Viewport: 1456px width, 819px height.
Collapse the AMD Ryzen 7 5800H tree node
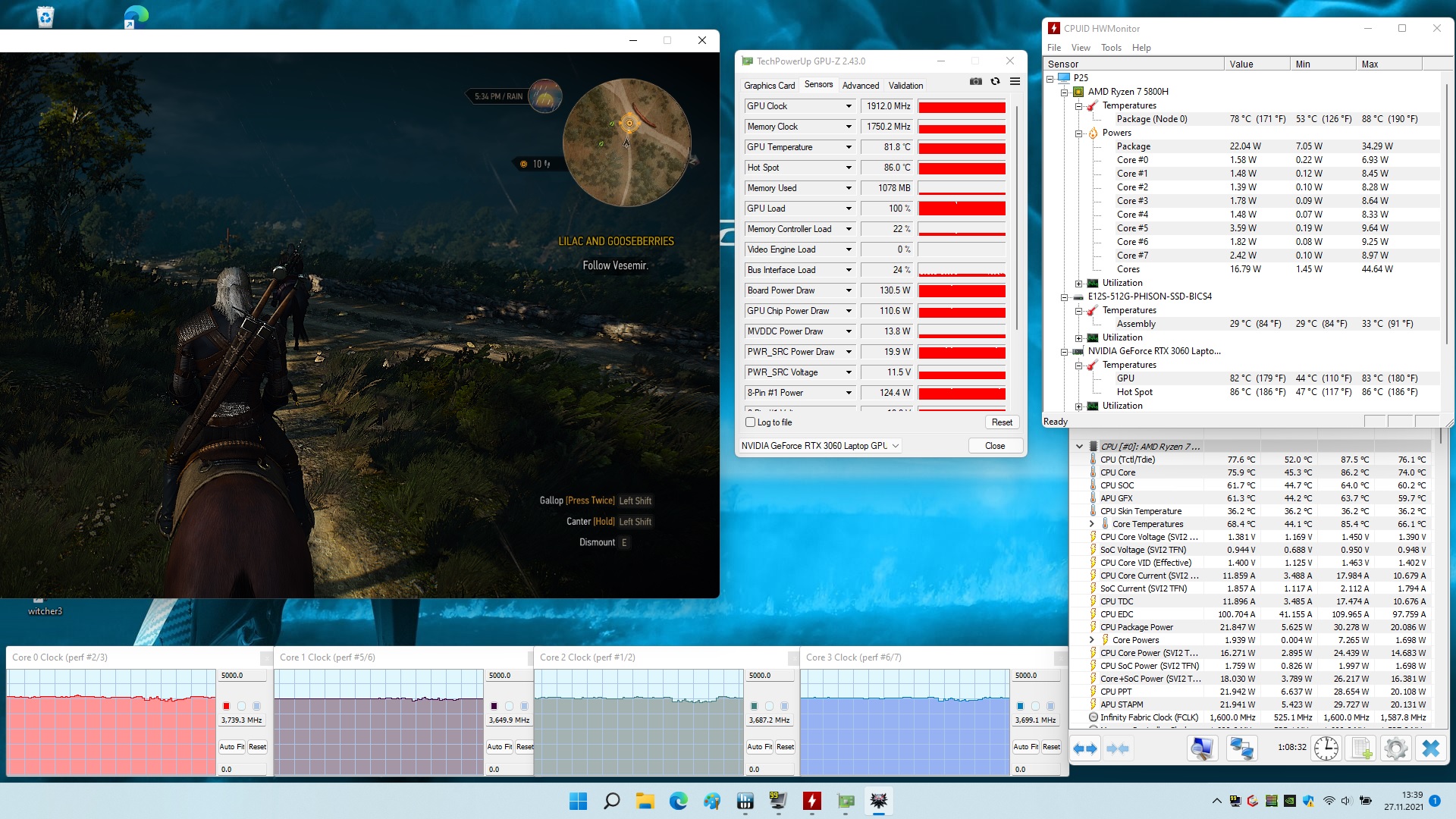coord(1064,92)
